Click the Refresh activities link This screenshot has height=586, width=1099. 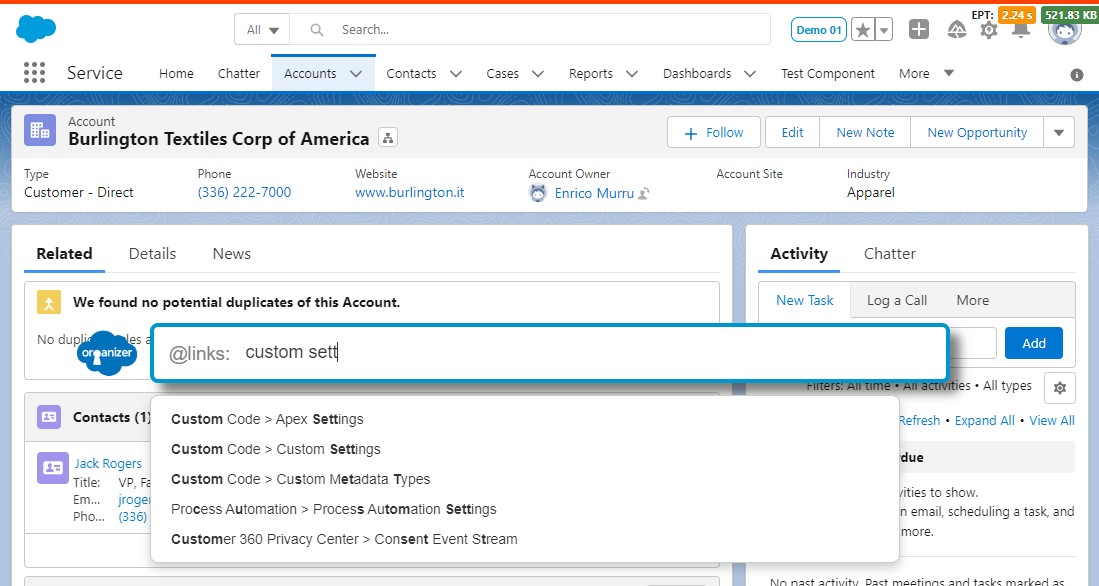pyautogui.click(x=919, y=421)
